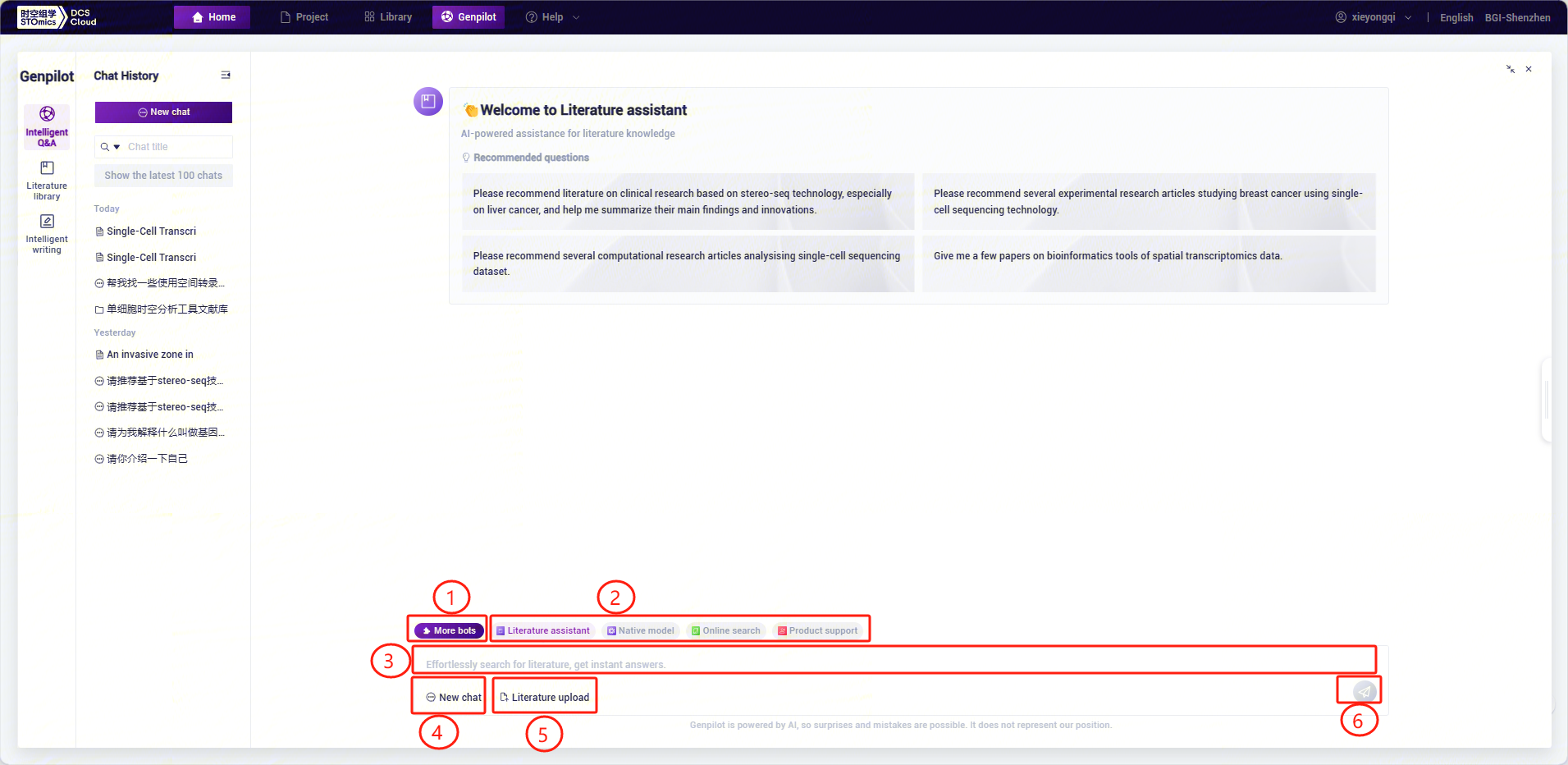Click the purple New chat button

click(163, 112)
